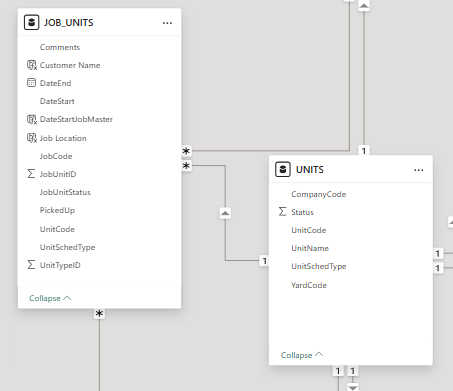
Task: Click sigma icon beside JobUnitID
Action: click(31, 174)
